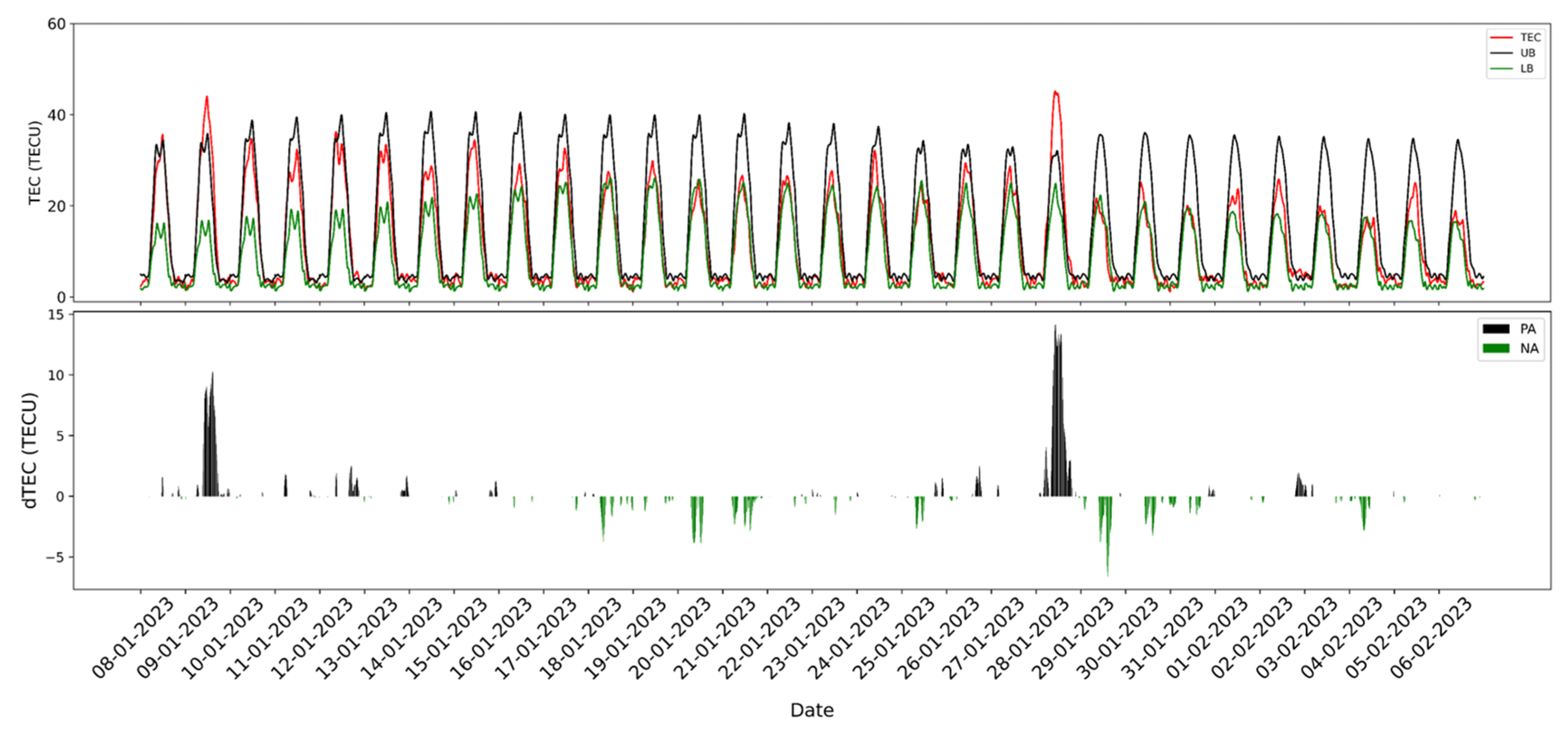Click the red TEC legend line
This screenshot has width=1568, height=735.
1502,38
